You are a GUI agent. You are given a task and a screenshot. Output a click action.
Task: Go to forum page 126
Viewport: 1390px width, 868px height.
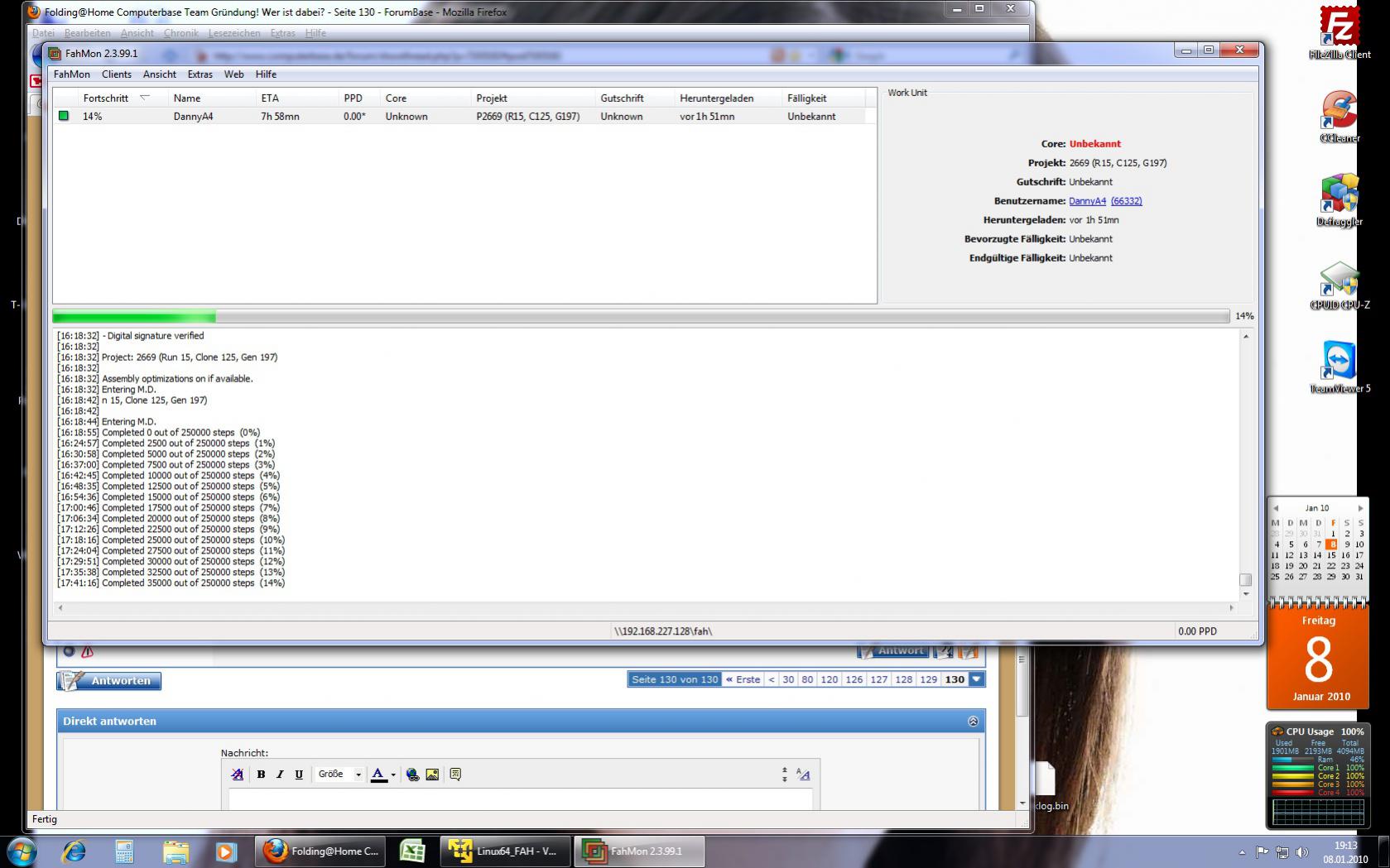(854, 679)
